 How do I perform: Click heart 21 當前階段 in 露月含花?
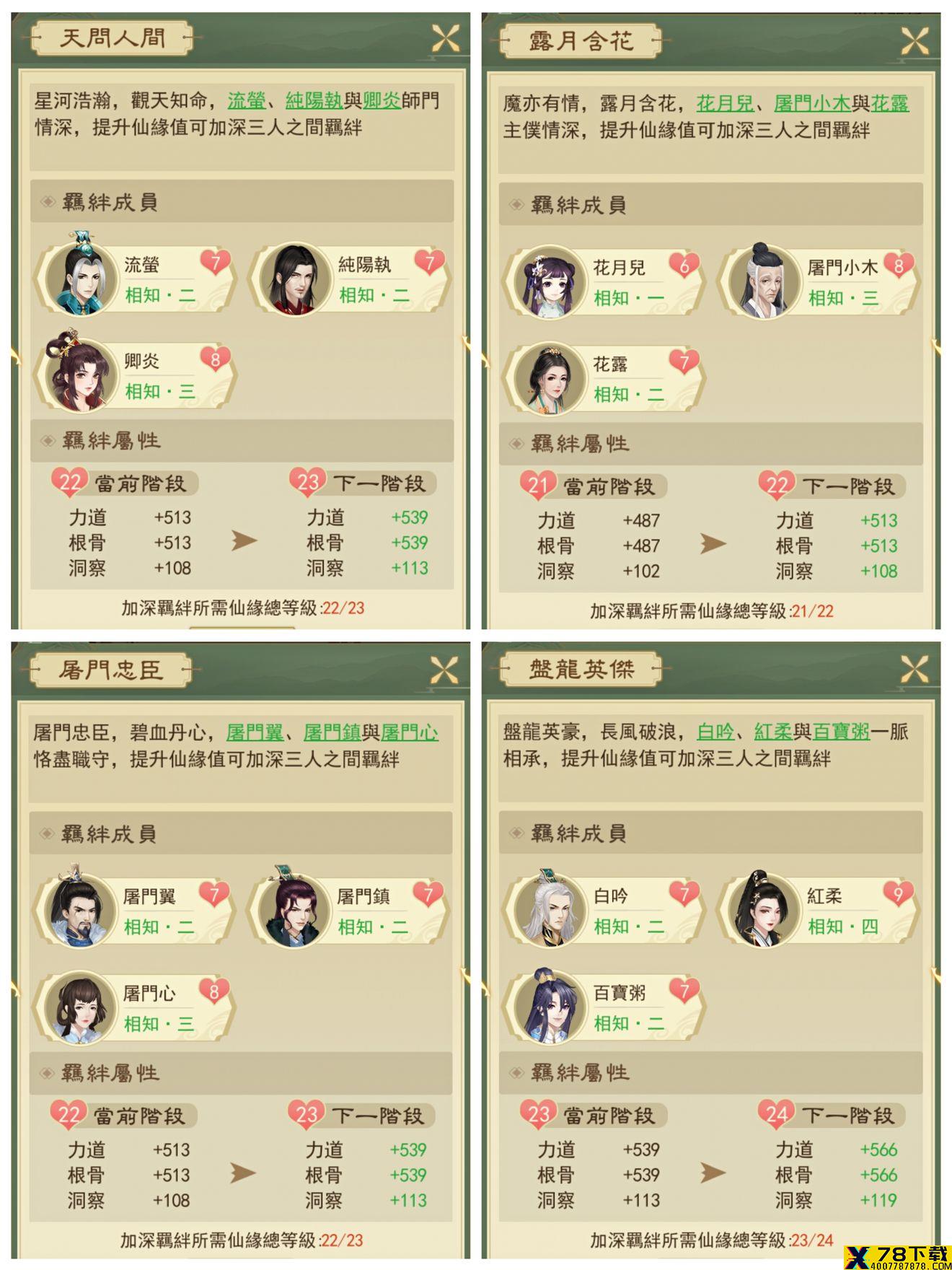538,485
